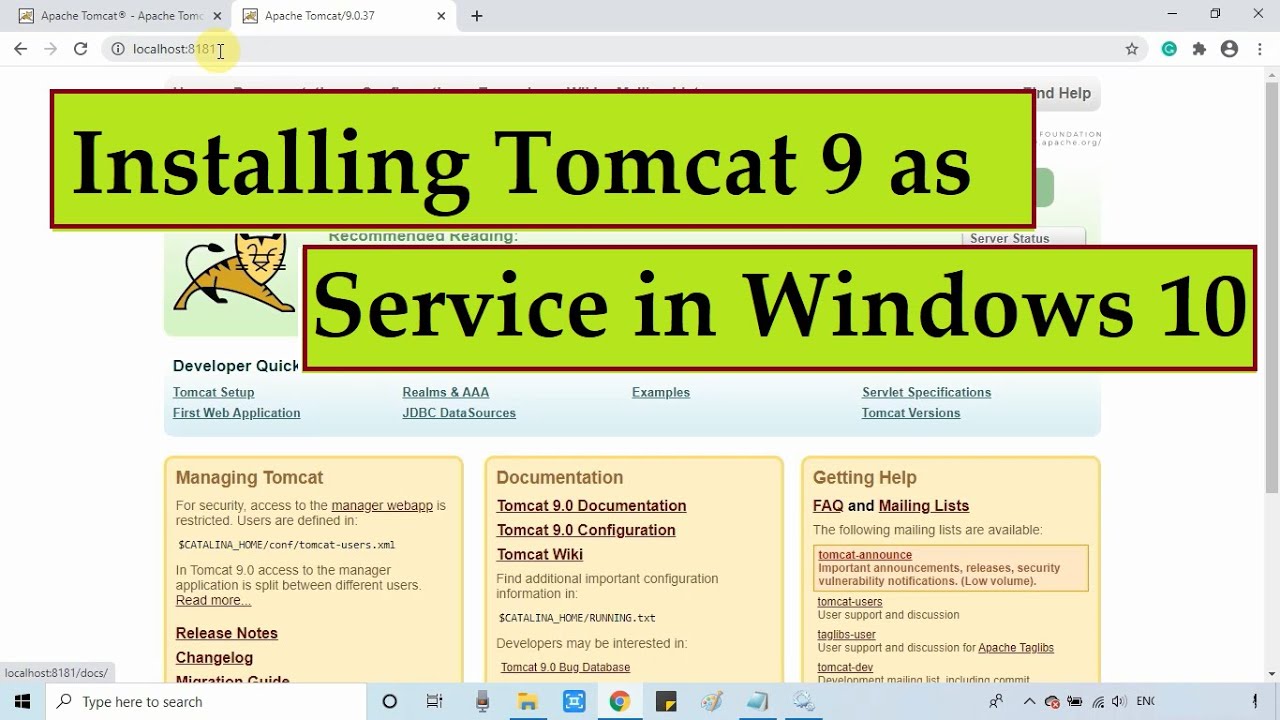Open Tomcat 9.0 Documentation link

click(591, 506)
